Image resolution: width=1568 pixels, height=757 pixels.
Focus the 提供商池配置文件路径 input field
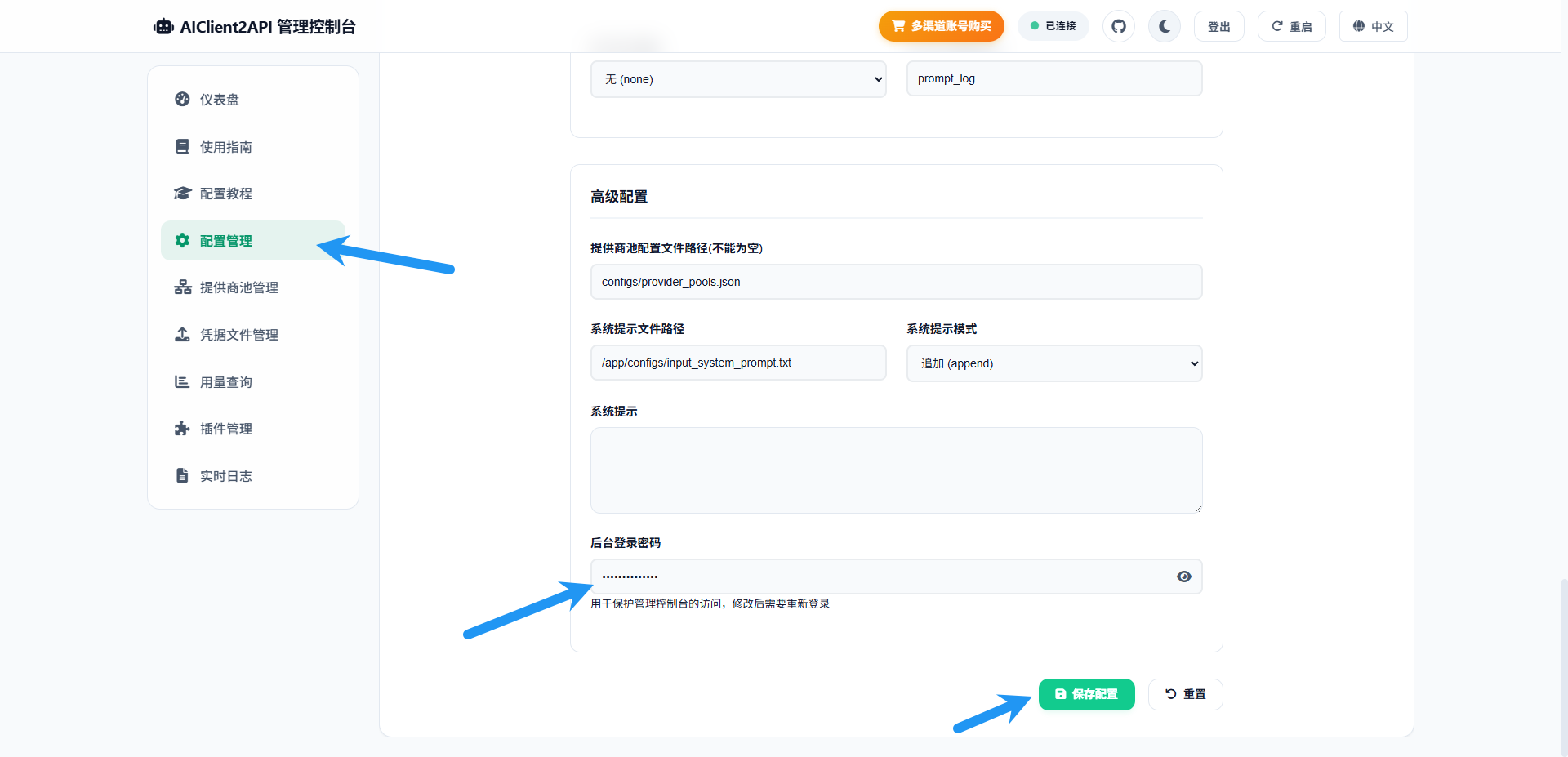(x=896, y=282)
